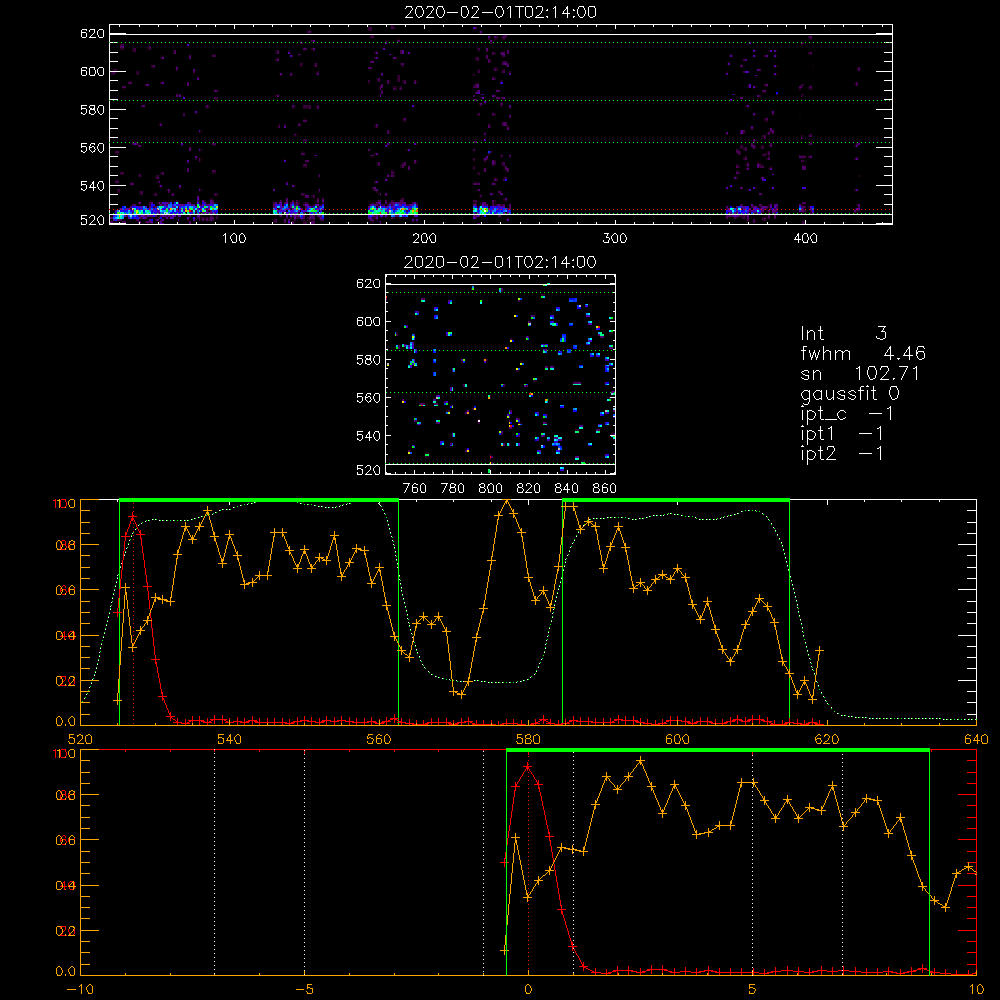Viewport: 1000px width, 1000px height.
Task: Click the small middle plot title 2020-02-01T02:14:00
Action: tap(501, 262)
